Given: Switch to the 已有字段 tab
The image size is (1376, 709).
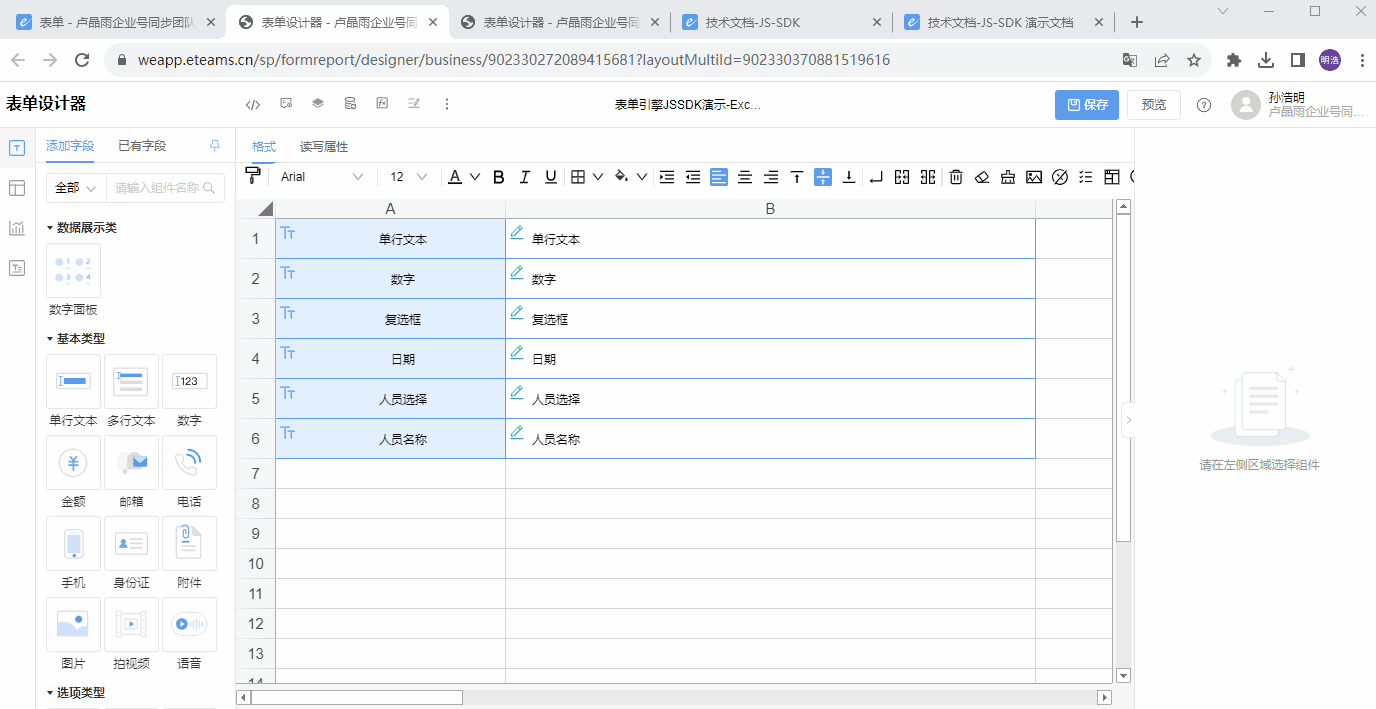Looking at the screenshot, I should 143,145.
